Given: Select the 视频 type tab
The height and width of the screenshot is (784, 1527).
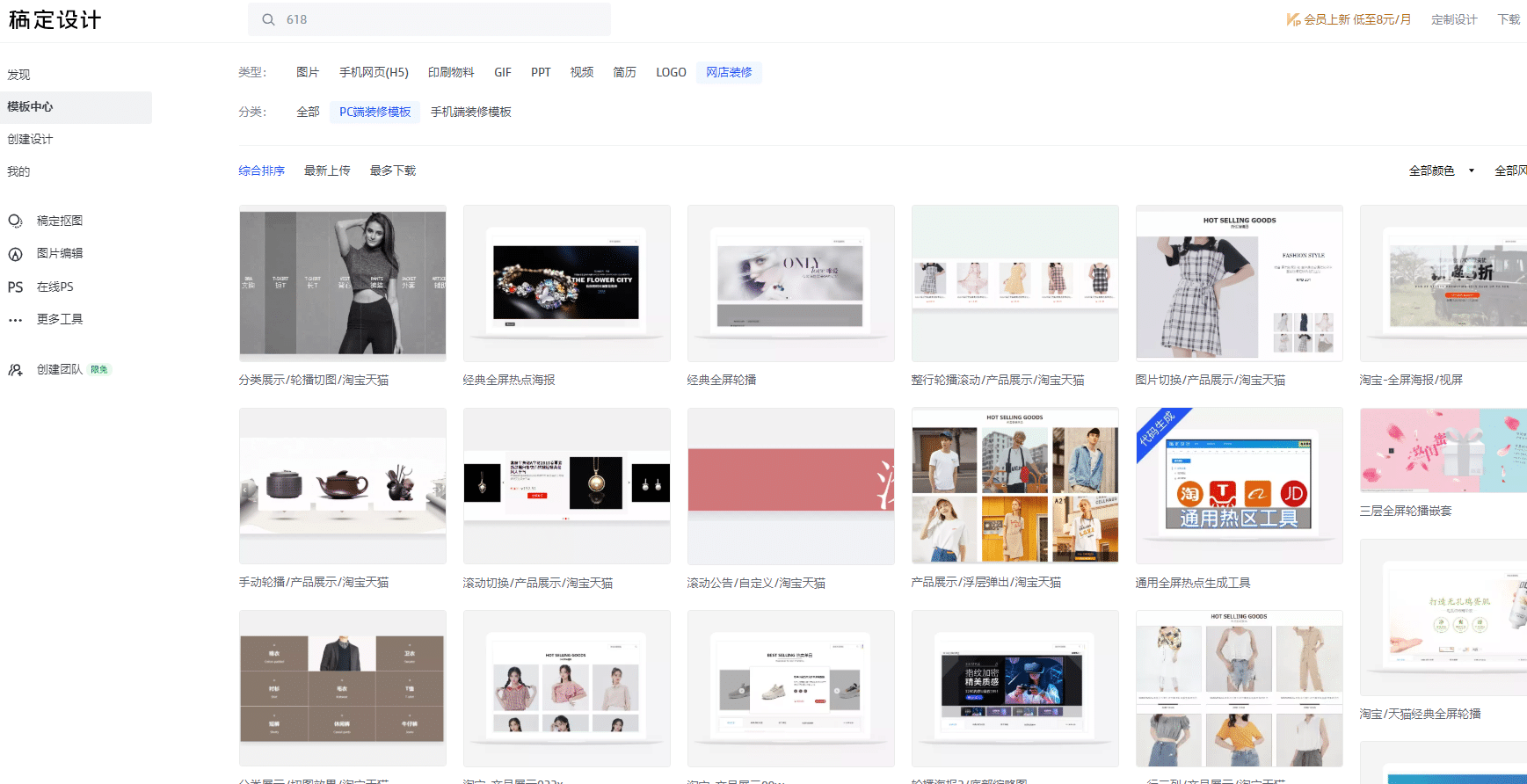Looking at the screenshot, I should [x=582, y=72].
